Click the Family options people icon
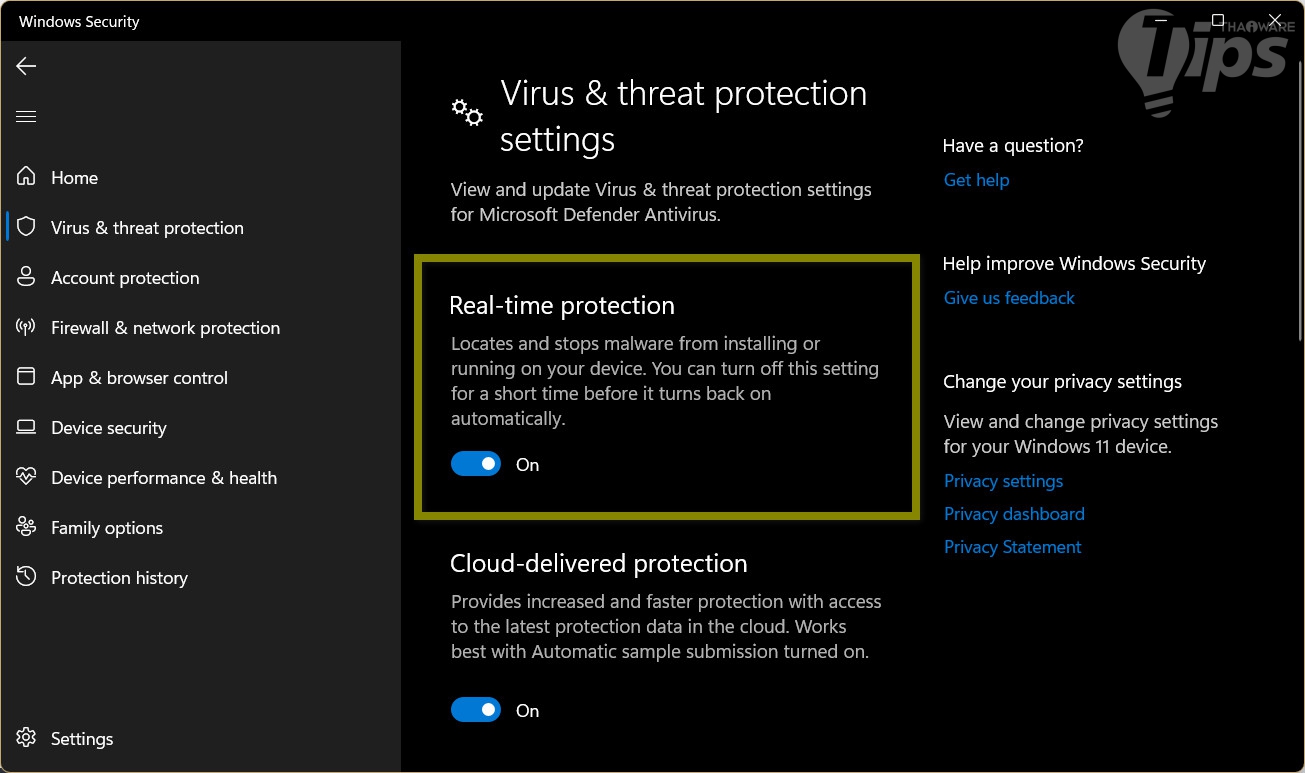This screenshot has height=773, width=1305. point(26,528)
